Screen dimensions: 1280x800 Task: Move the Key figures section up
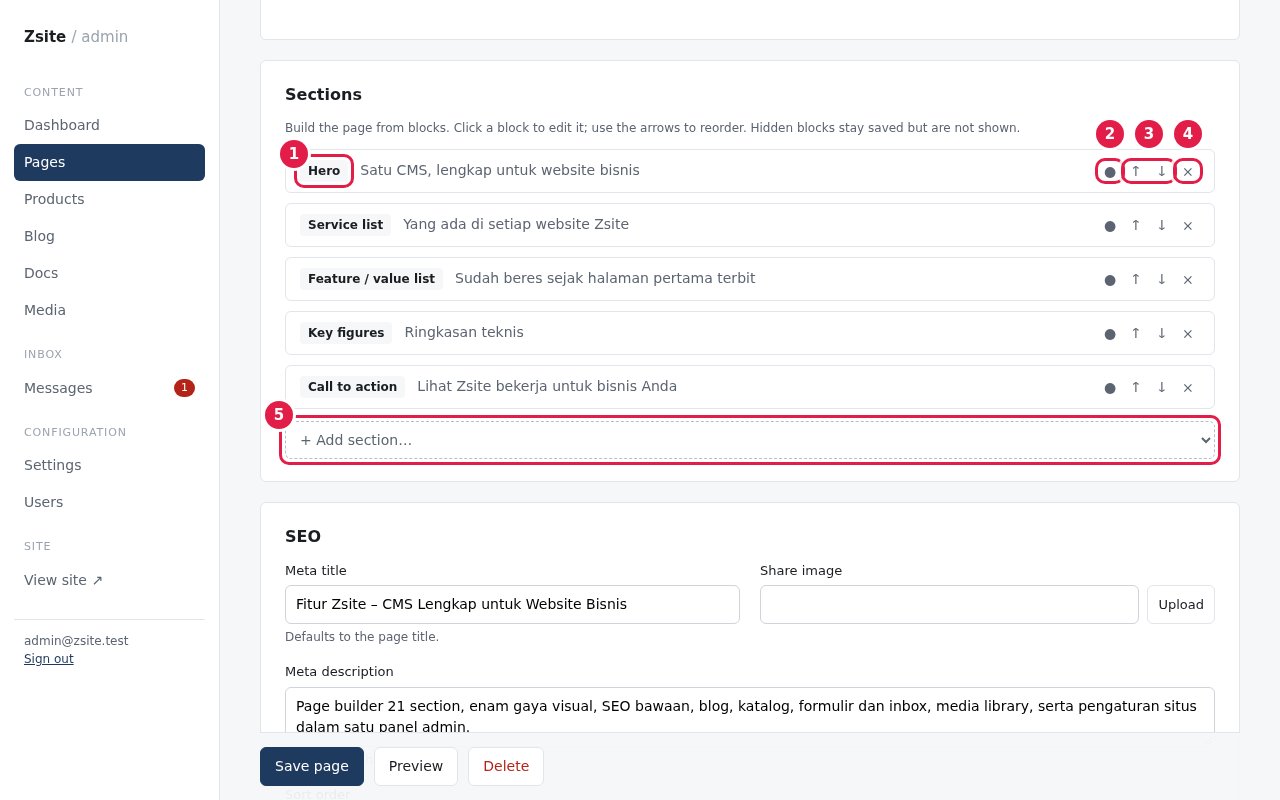point(1136,333)
